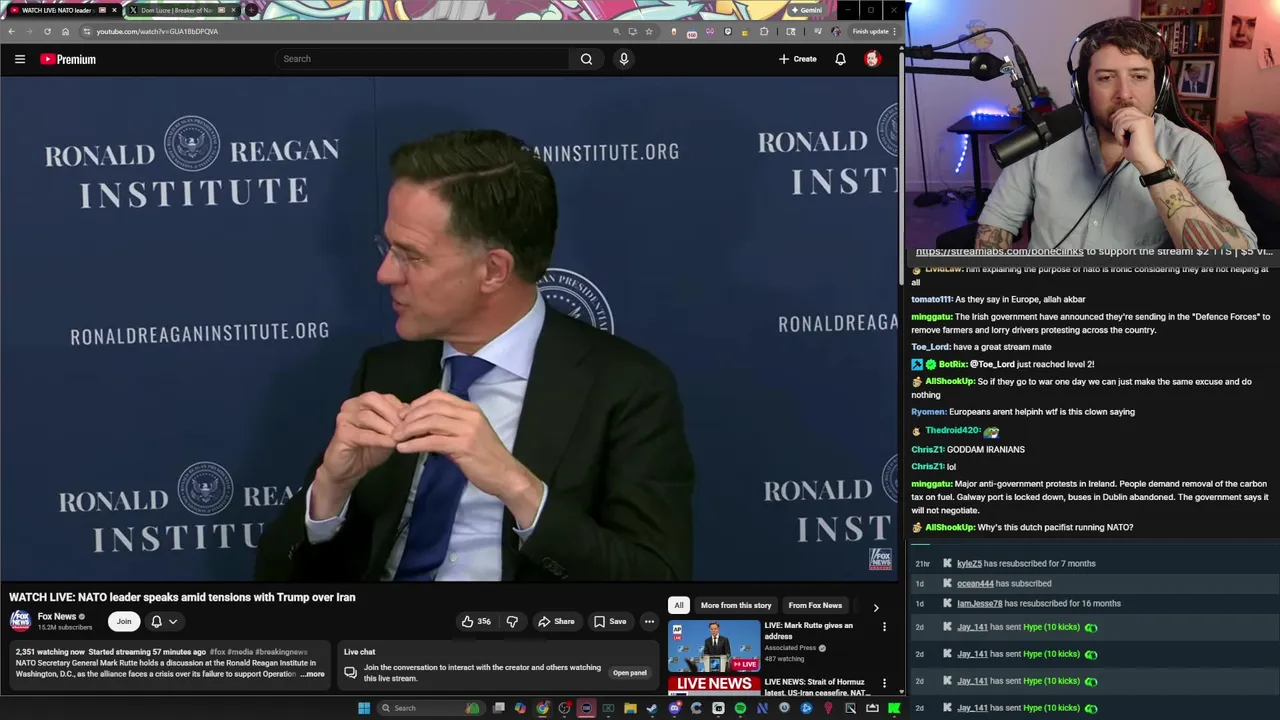
Task: Open the Gemini button in Chrome
Action: pos(806,10)
